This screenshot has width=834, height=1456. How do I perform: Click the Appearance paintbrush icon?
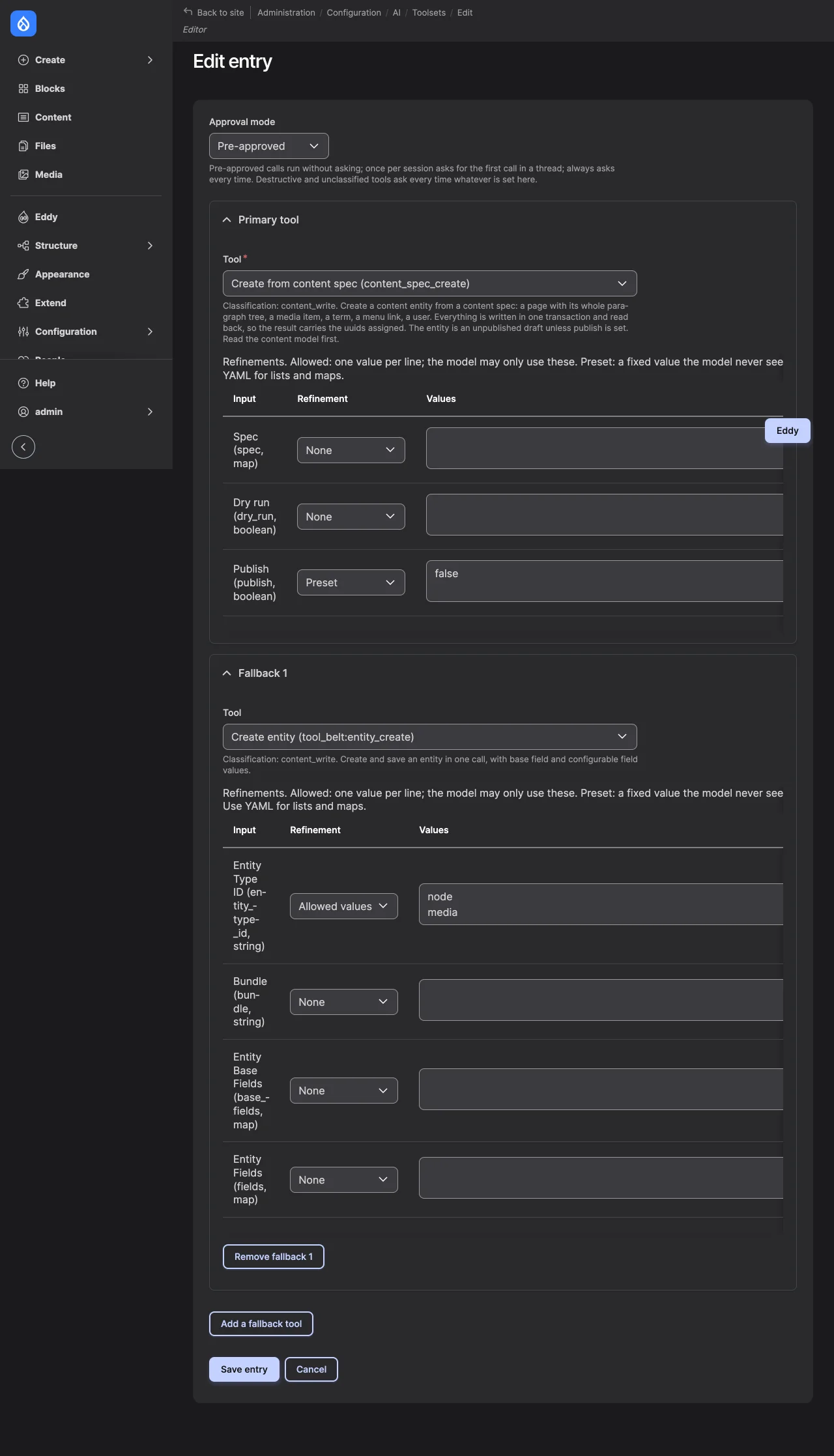[23, 274]
